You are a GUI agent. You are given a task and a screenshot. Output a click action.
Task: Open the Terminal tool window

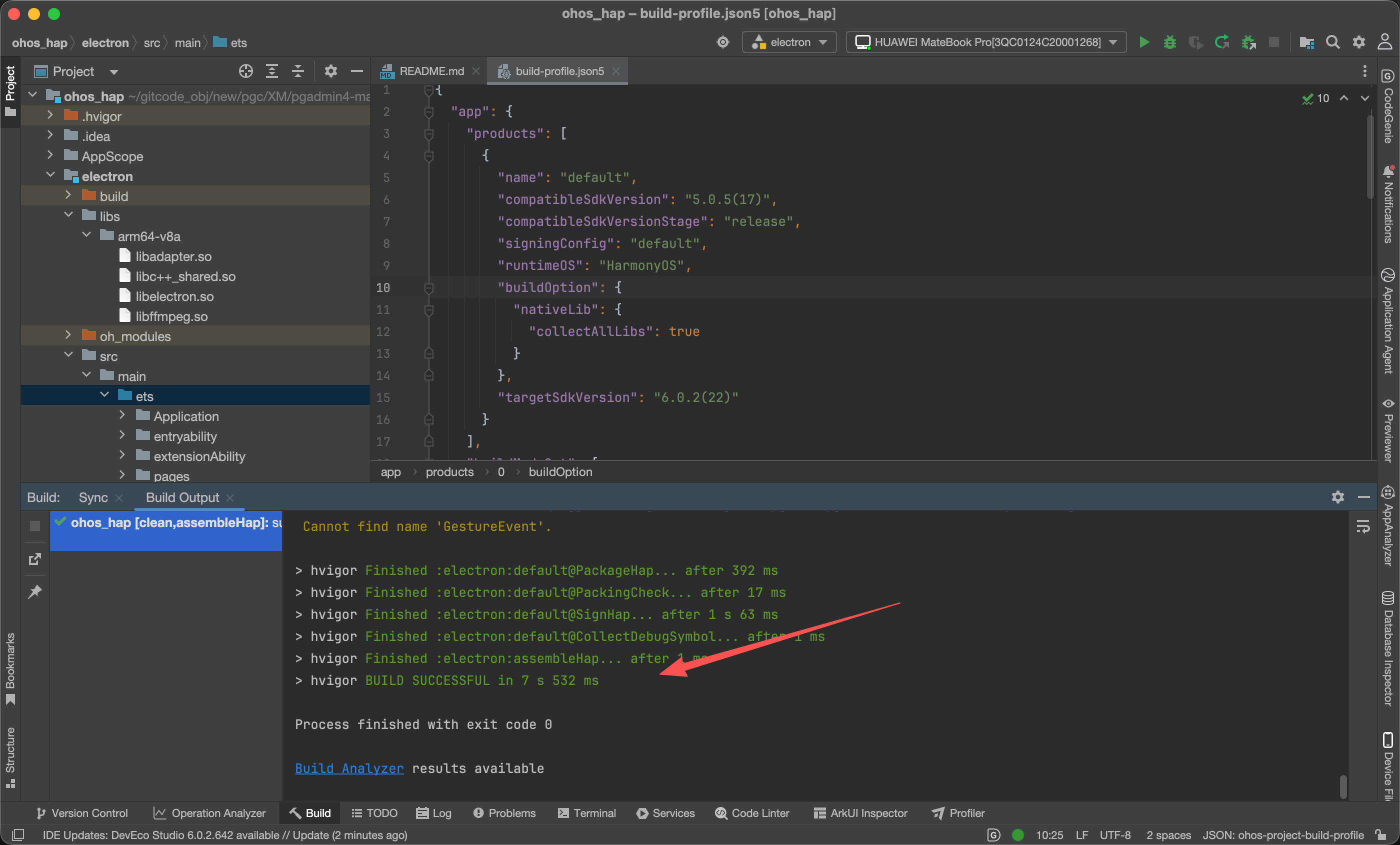tap(586, 813)
